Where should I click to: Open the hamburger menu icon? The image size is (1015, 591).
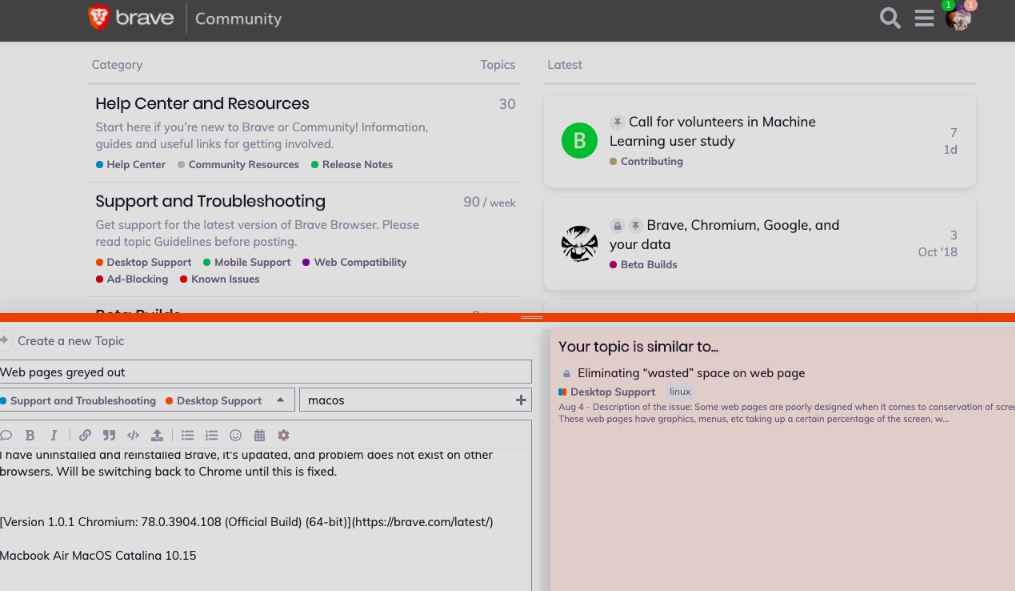pos(924,18)
